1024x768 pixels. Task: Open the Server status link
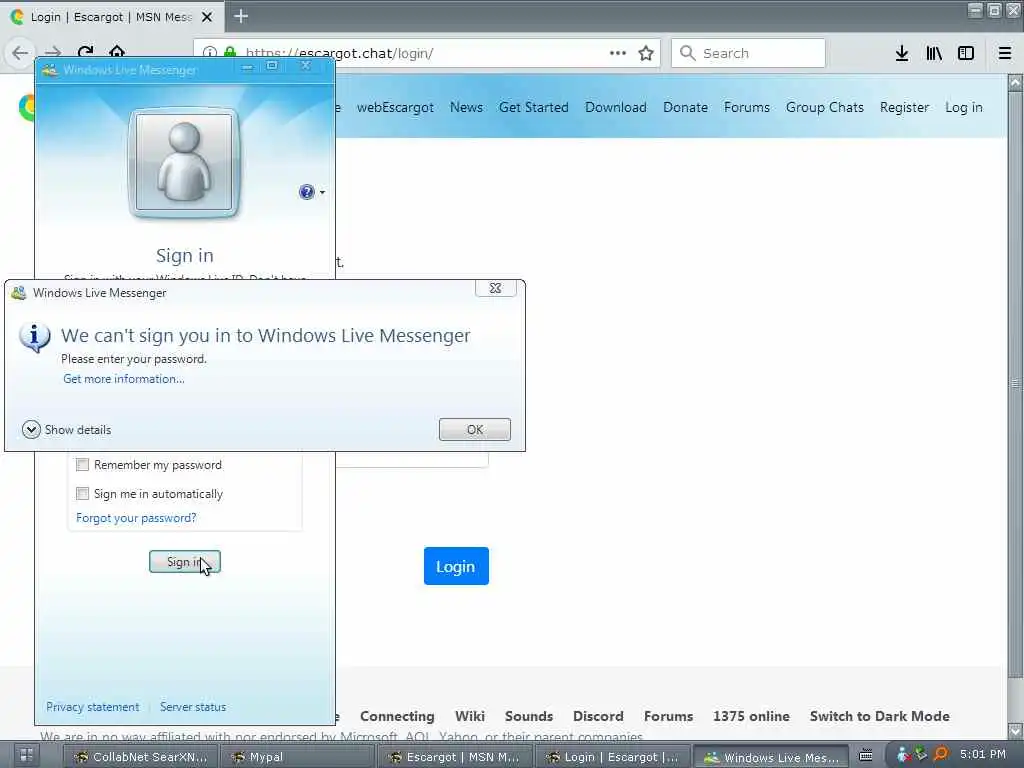click(193, 707)
